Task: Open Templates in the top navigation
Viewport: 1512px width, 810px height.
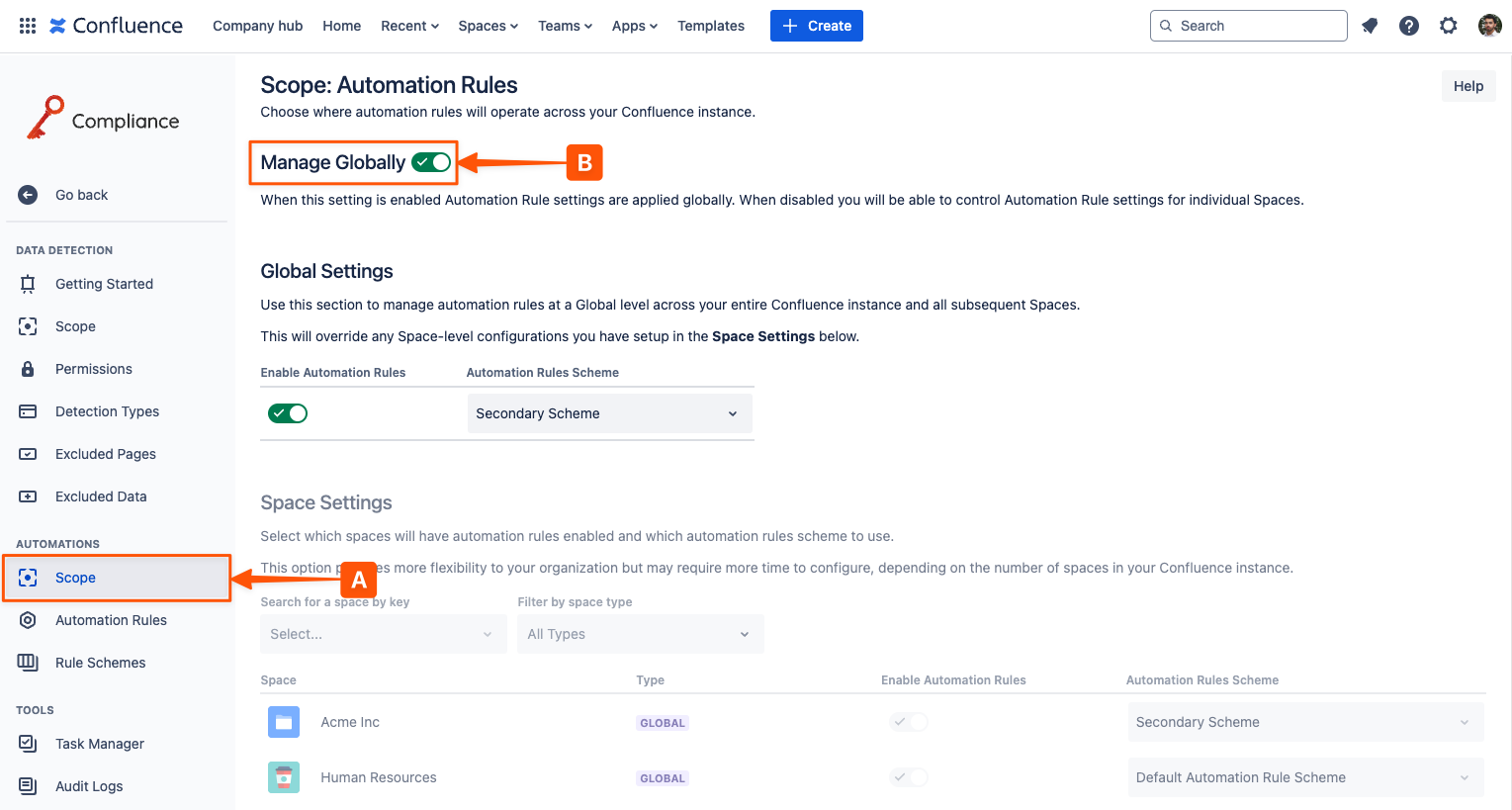Action: pyautogui.click(x=711, y=26)
